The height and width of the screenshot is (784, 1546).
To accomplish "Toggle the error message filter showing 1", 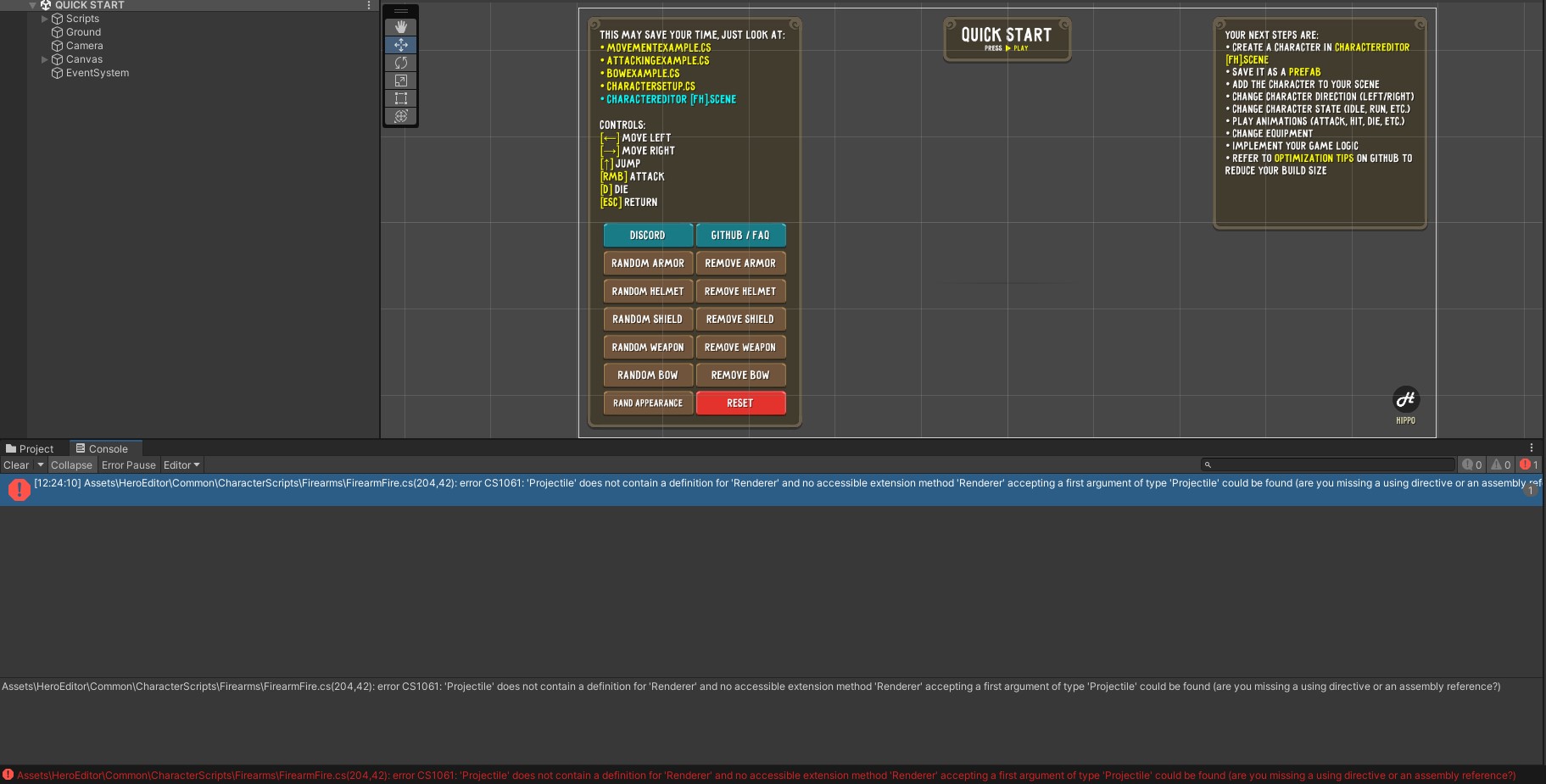I will 1528,464.
